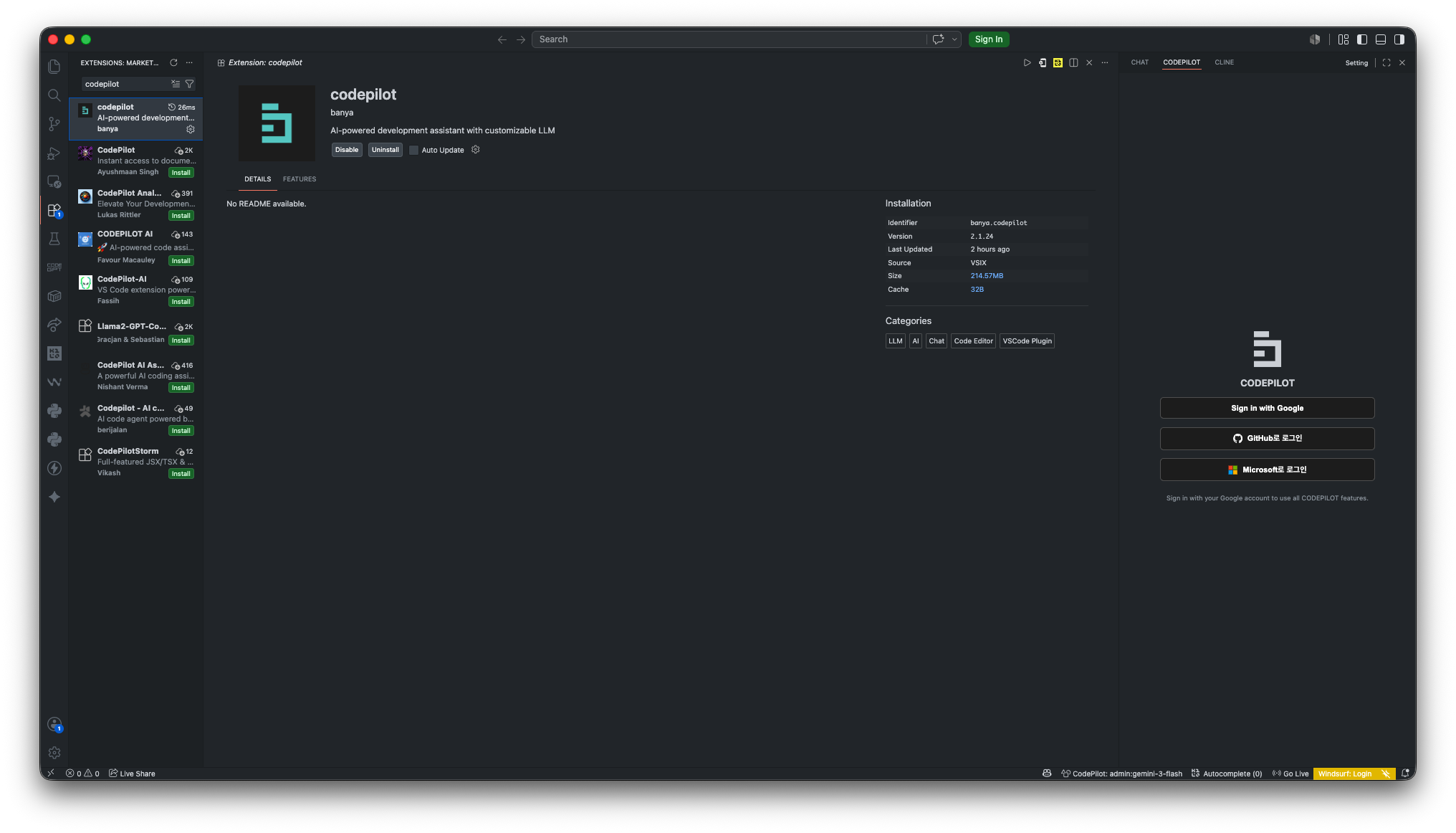Navigate back with the left arrow

click(x=502, y=39)
